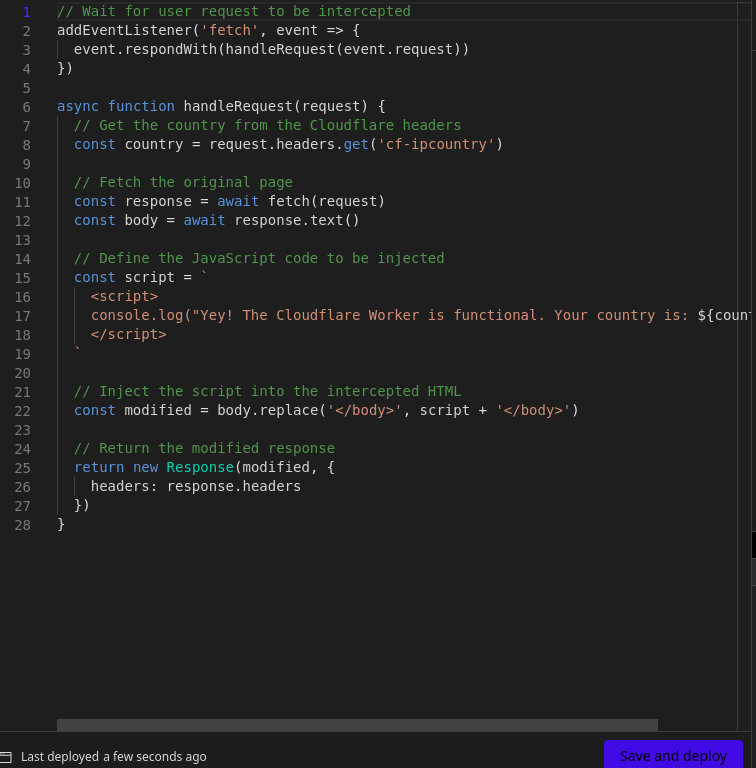Click line number 28 in the gutter
This screenshot has height=768, width=756.
23,526
